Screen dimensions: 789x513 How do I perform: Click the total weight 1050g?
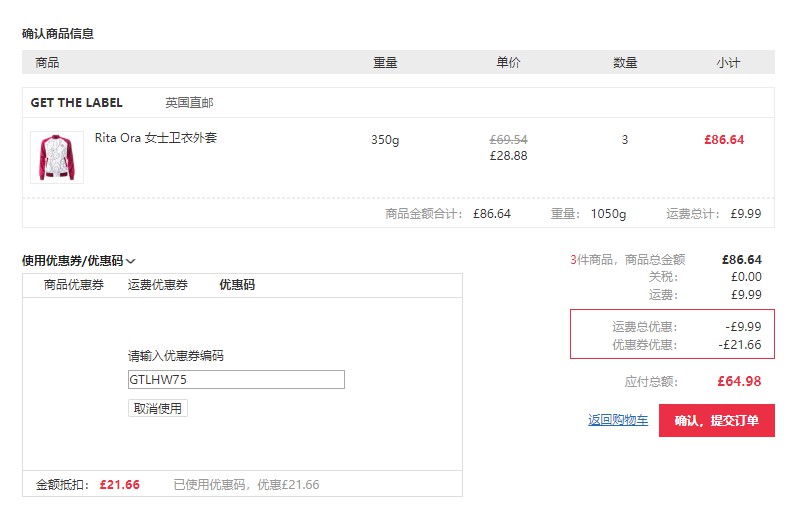point(608,214)
